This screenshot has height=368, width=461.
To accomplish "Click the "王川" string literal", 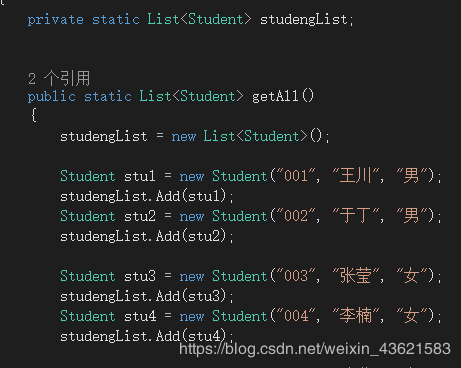I will tap(356, 176).
